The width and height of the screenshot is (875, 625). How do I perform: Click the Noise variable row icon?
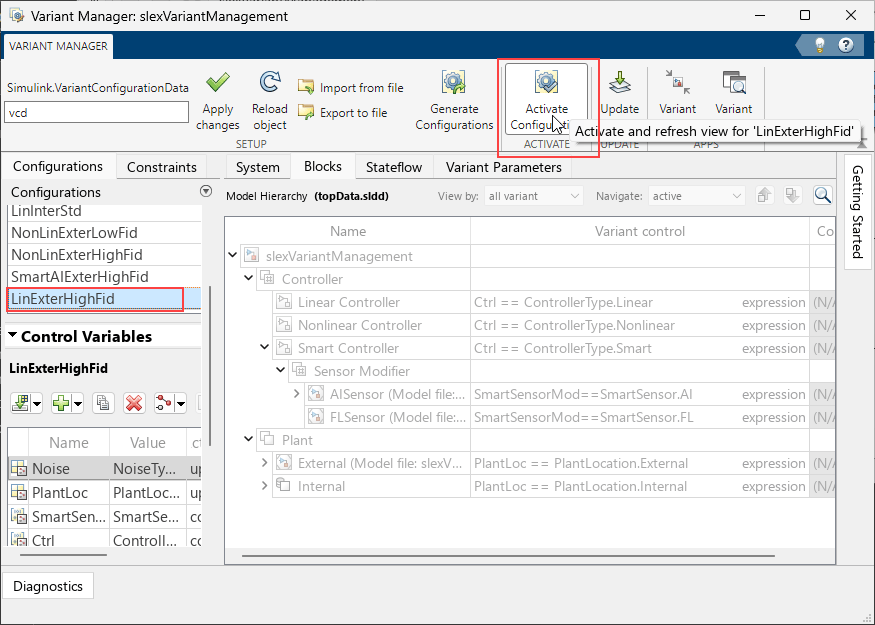coord(19,468)
